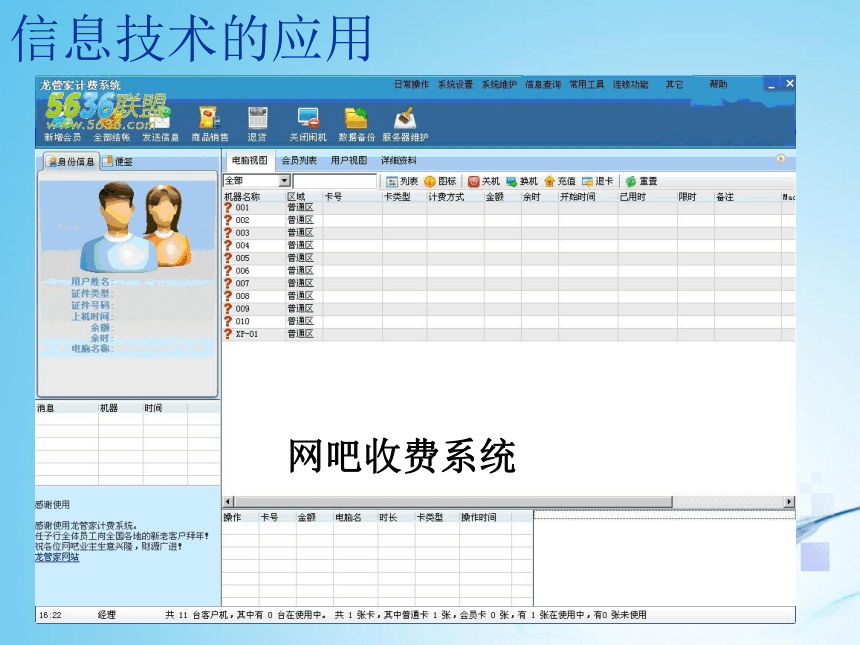Minimize the 龙管家计费系统 window
Viewport: 860px width, 645px height.
tap(771, 84)
